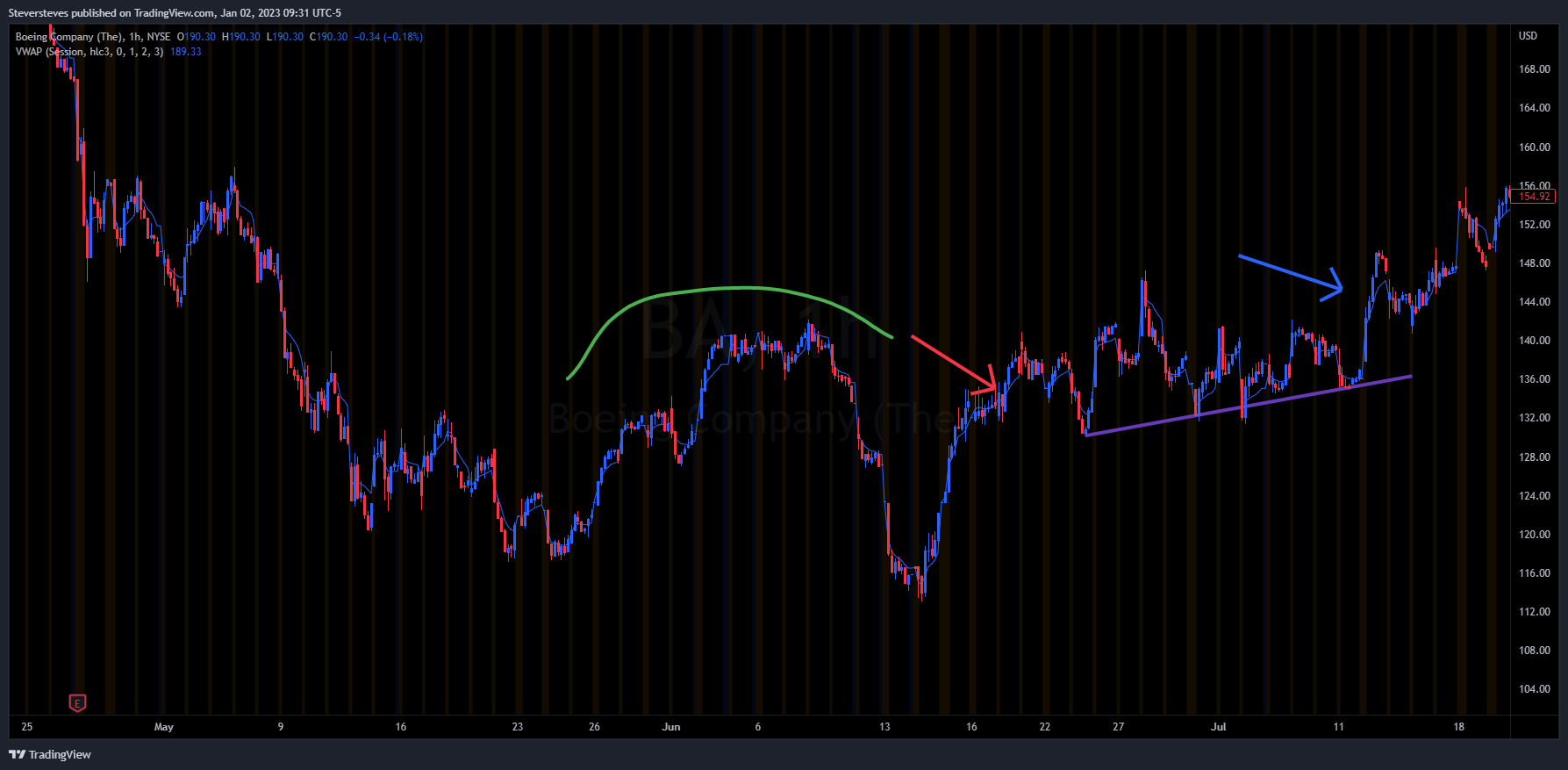The height and width of the screenshot is (770, 1568).
Task: Click the 27 date label on time axis
Action: click(1119, 727)
